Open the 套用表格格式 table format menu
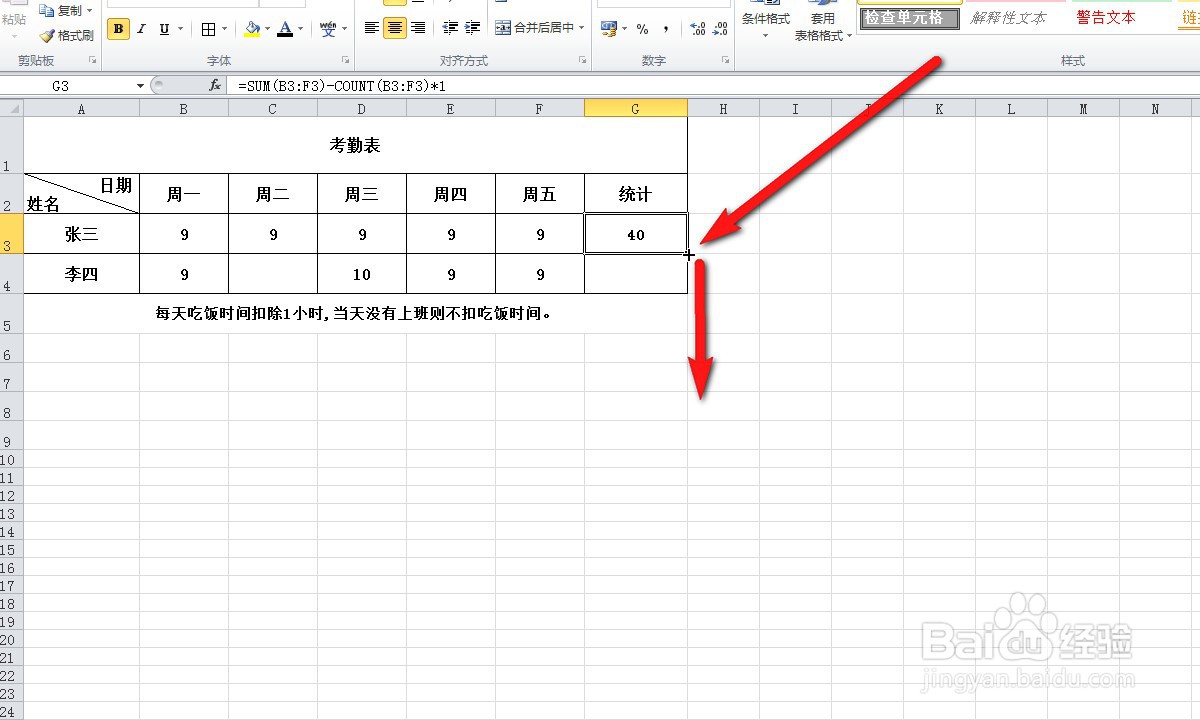Image resolution: width=1200 pixels, height=720 pixels. pyautogui.click(x=824, y=23)
